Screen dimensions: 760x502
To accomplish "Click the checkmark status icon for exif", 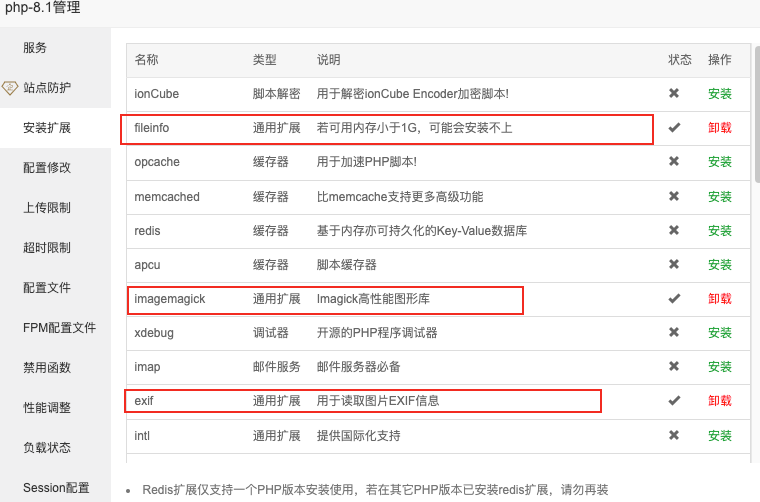I will point(674,400).
